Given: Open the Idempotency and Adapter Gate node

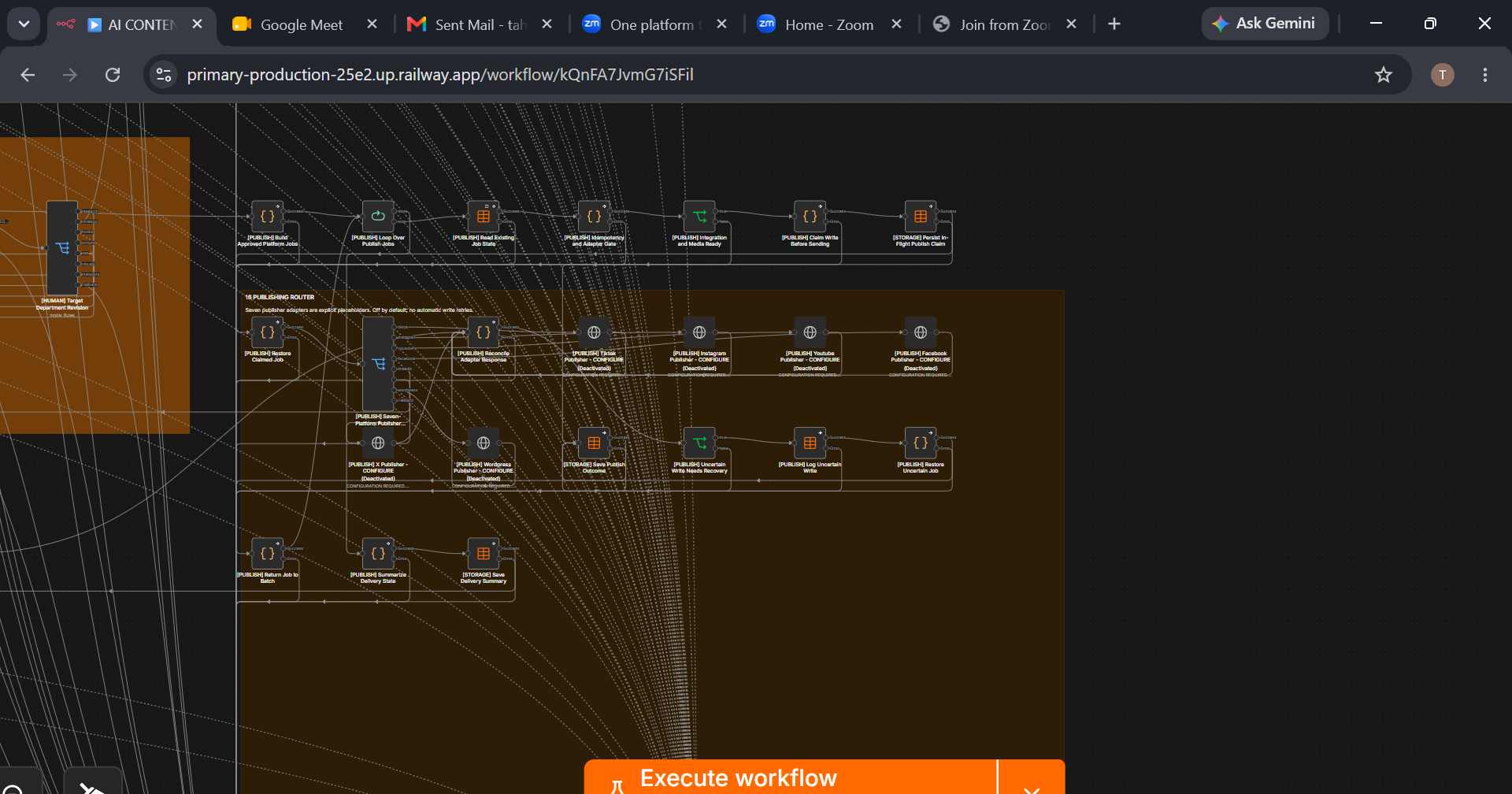Looking at the screenshot, I should [594, 216].
